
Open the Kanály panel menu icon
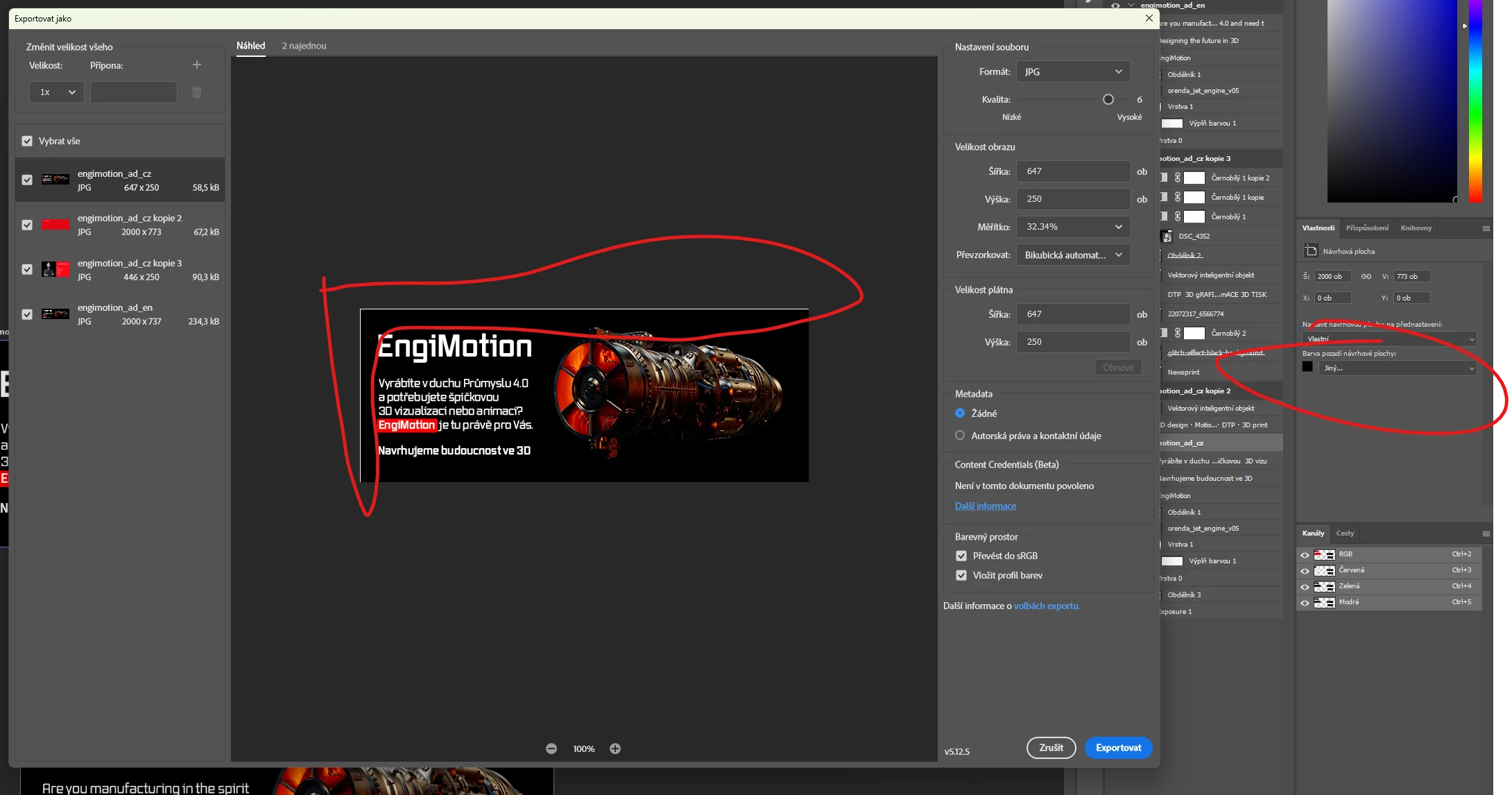pos(1486,533)
